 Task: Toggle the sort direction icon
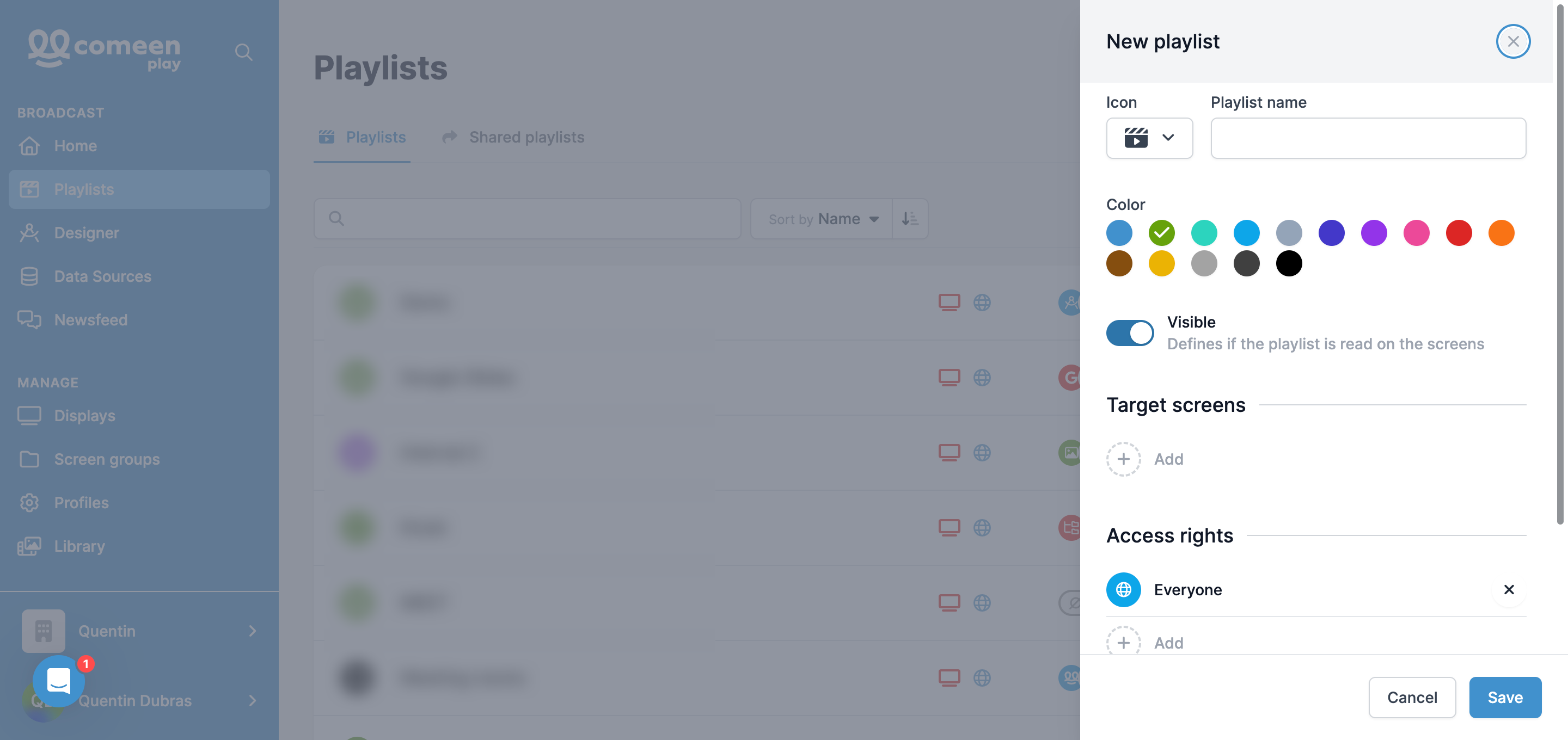[x=909, y=219]
